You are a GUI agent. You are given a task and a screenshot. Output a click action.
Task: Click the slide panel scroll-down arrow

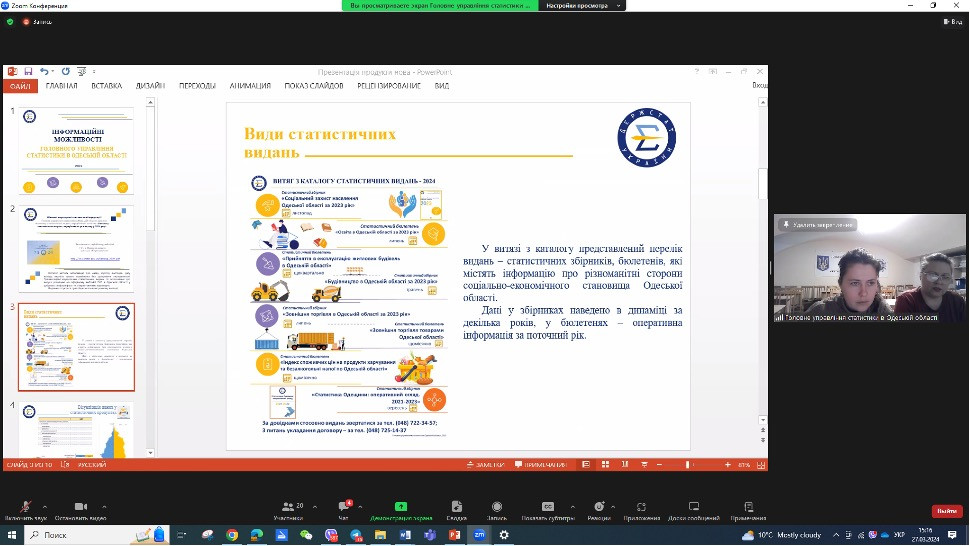click(150, 453)
